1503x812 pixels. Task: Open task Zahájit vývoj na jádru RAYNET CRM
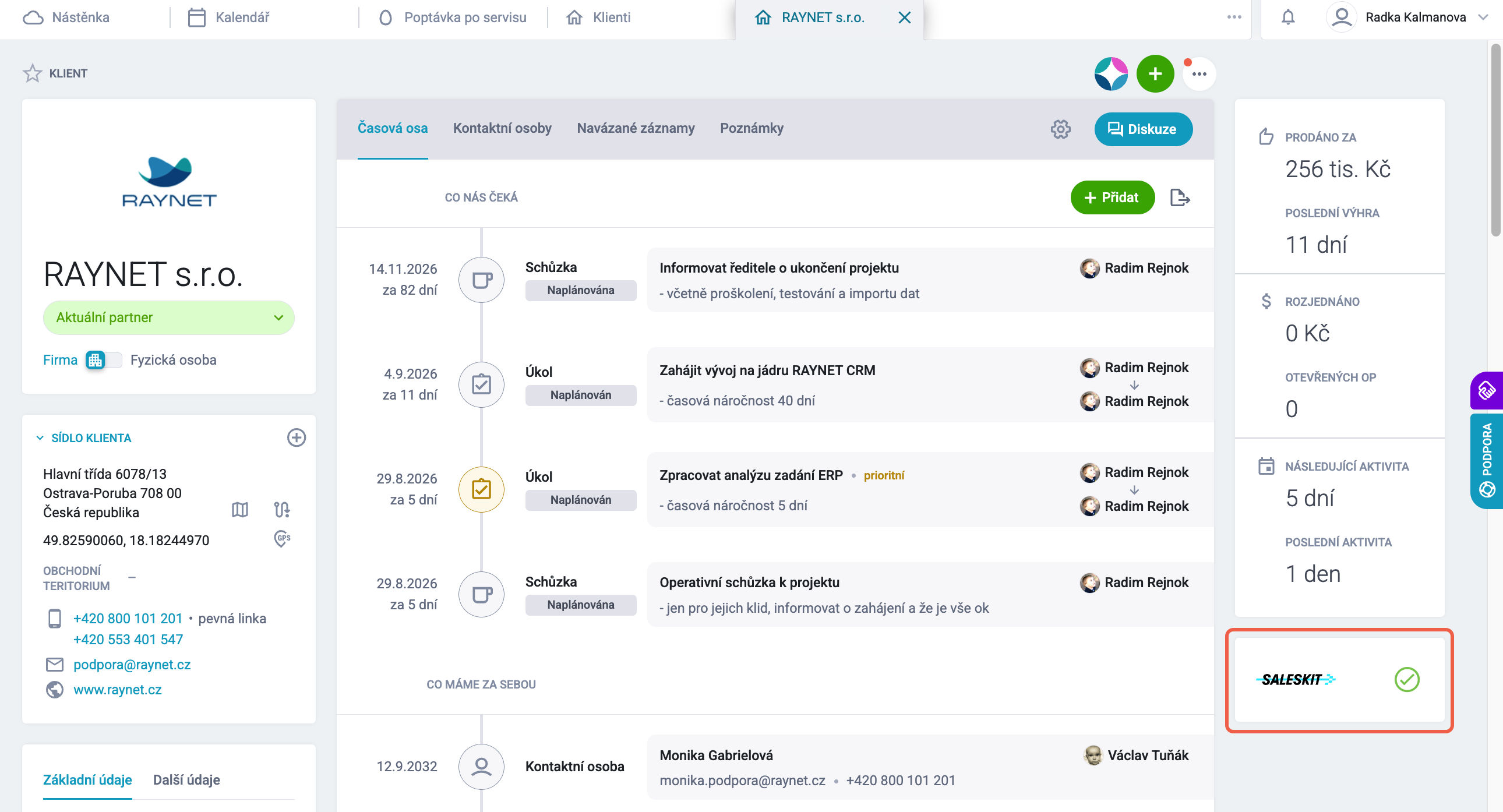point(767,370)
